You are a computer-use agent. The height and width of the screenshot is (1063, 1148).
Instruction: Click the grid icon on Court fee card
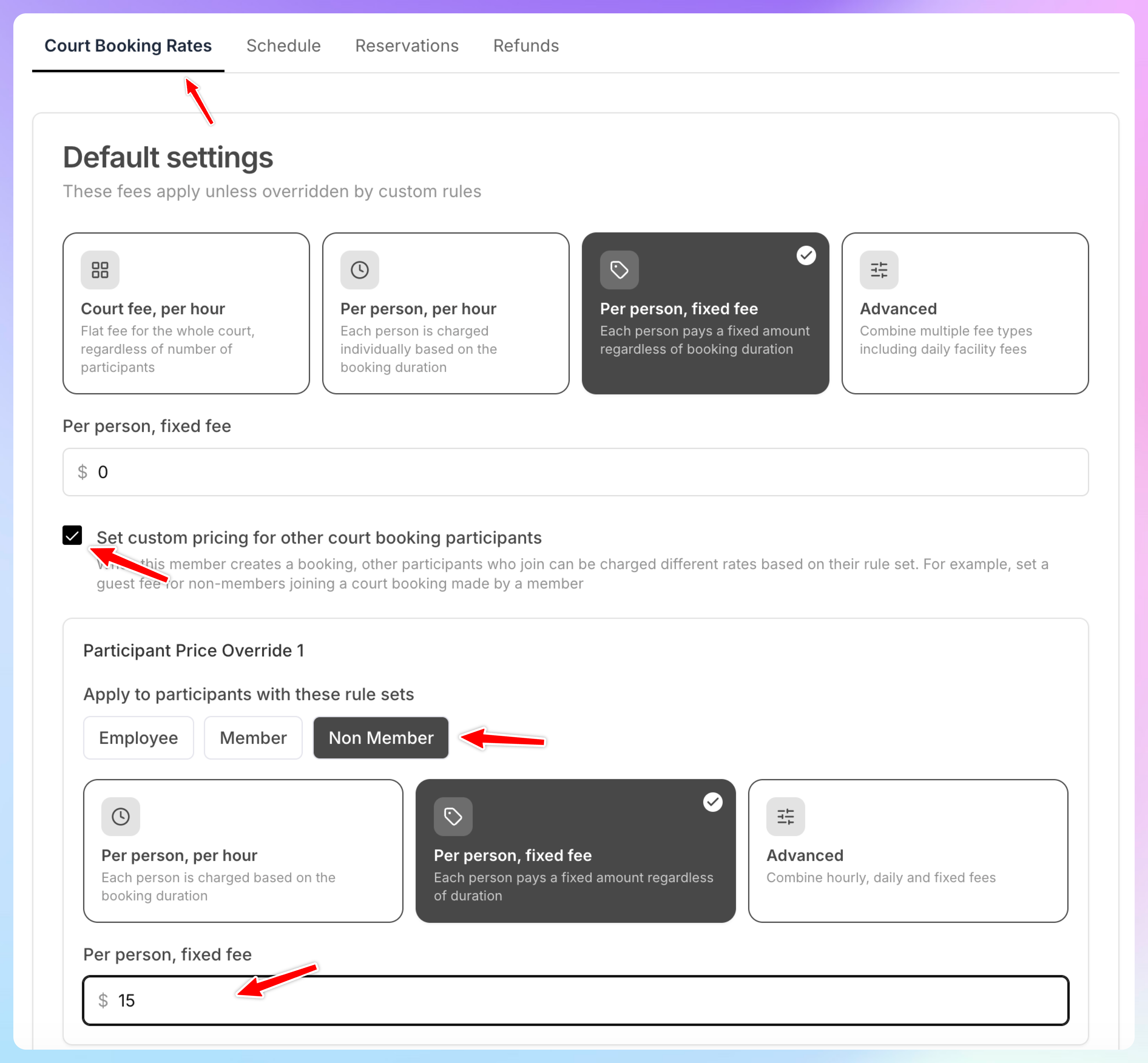[100, 270]
